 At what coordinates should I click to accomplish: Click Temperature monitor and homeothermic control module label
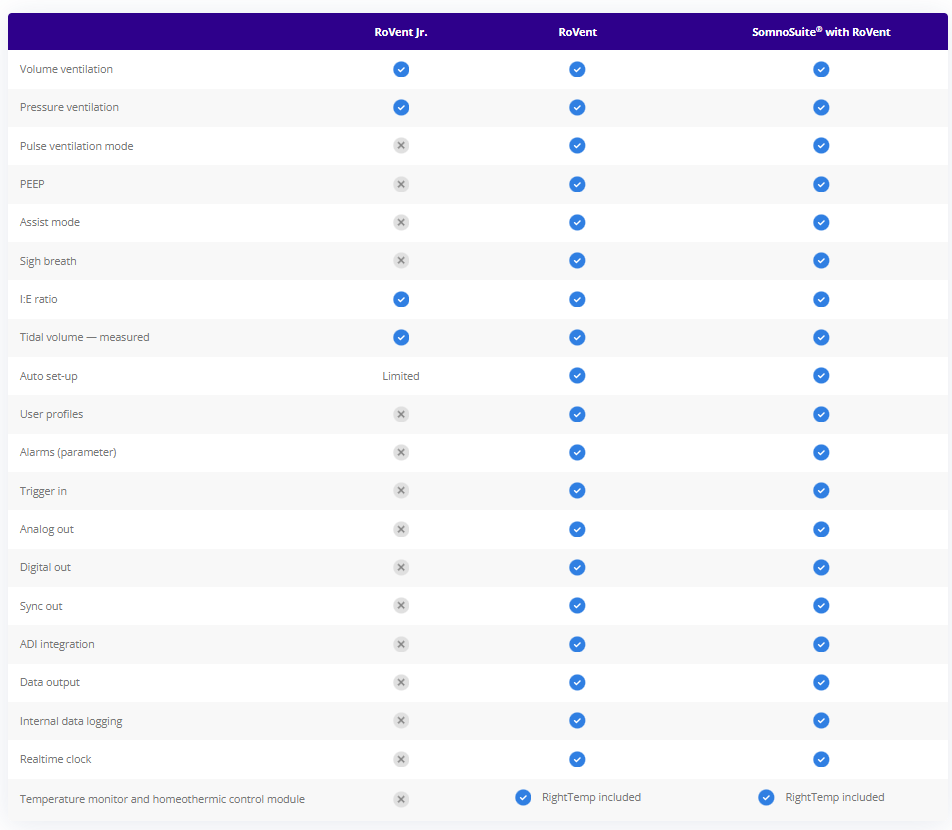(162, 799)
